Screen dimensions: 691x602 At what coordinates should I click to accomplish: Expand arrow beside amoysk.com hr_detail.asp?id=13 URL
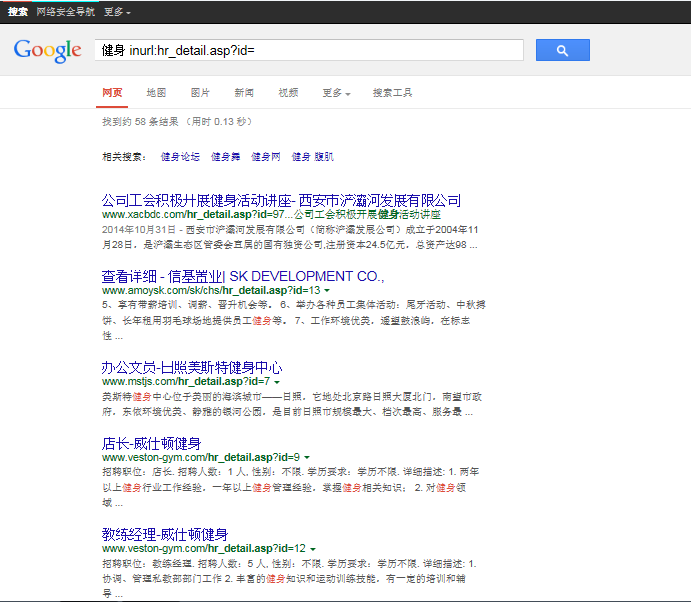pos(327,290)
